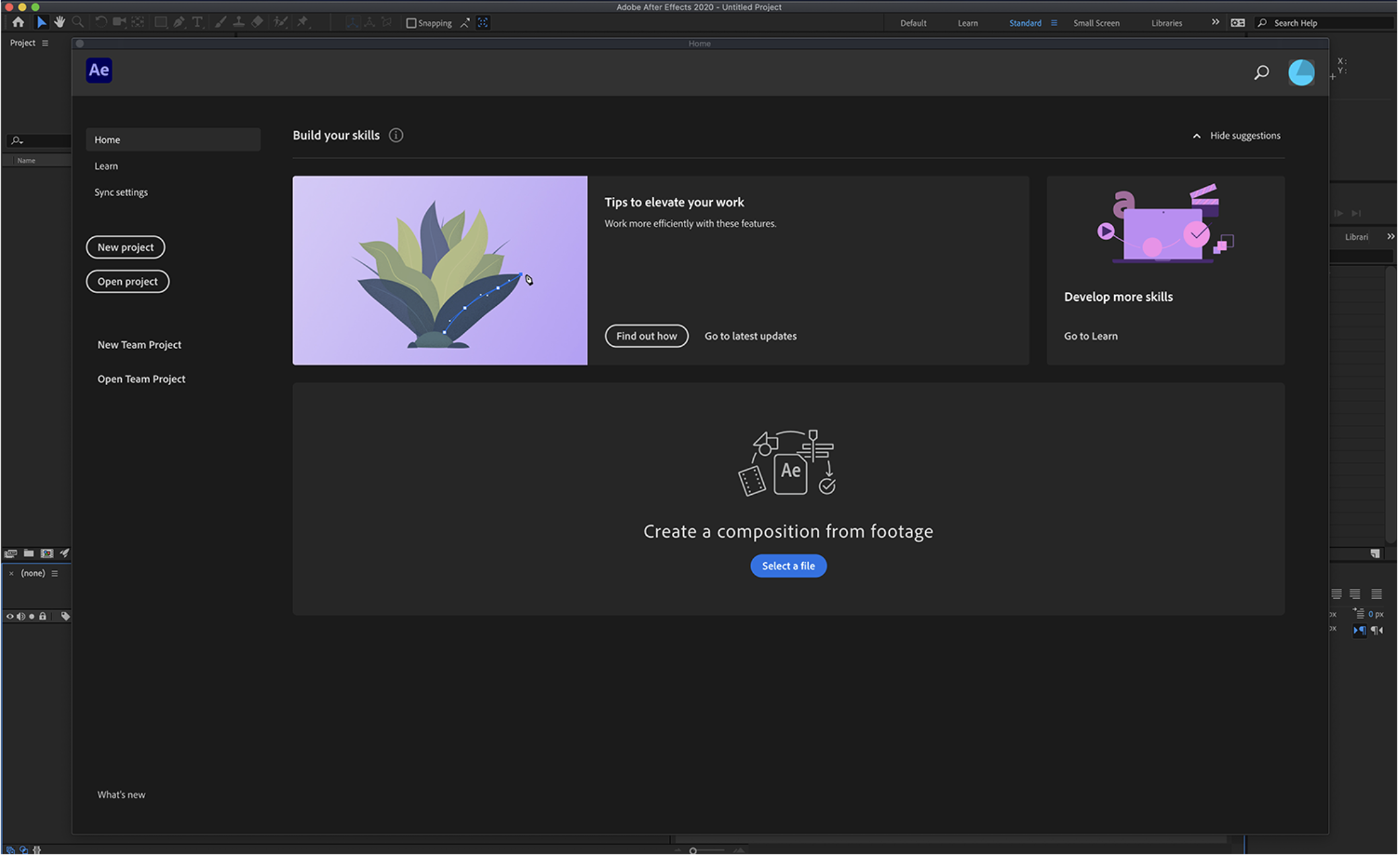1400x855 pixels.
Task: Select the Selection arrow tool
Action: [x=42, y=22]
